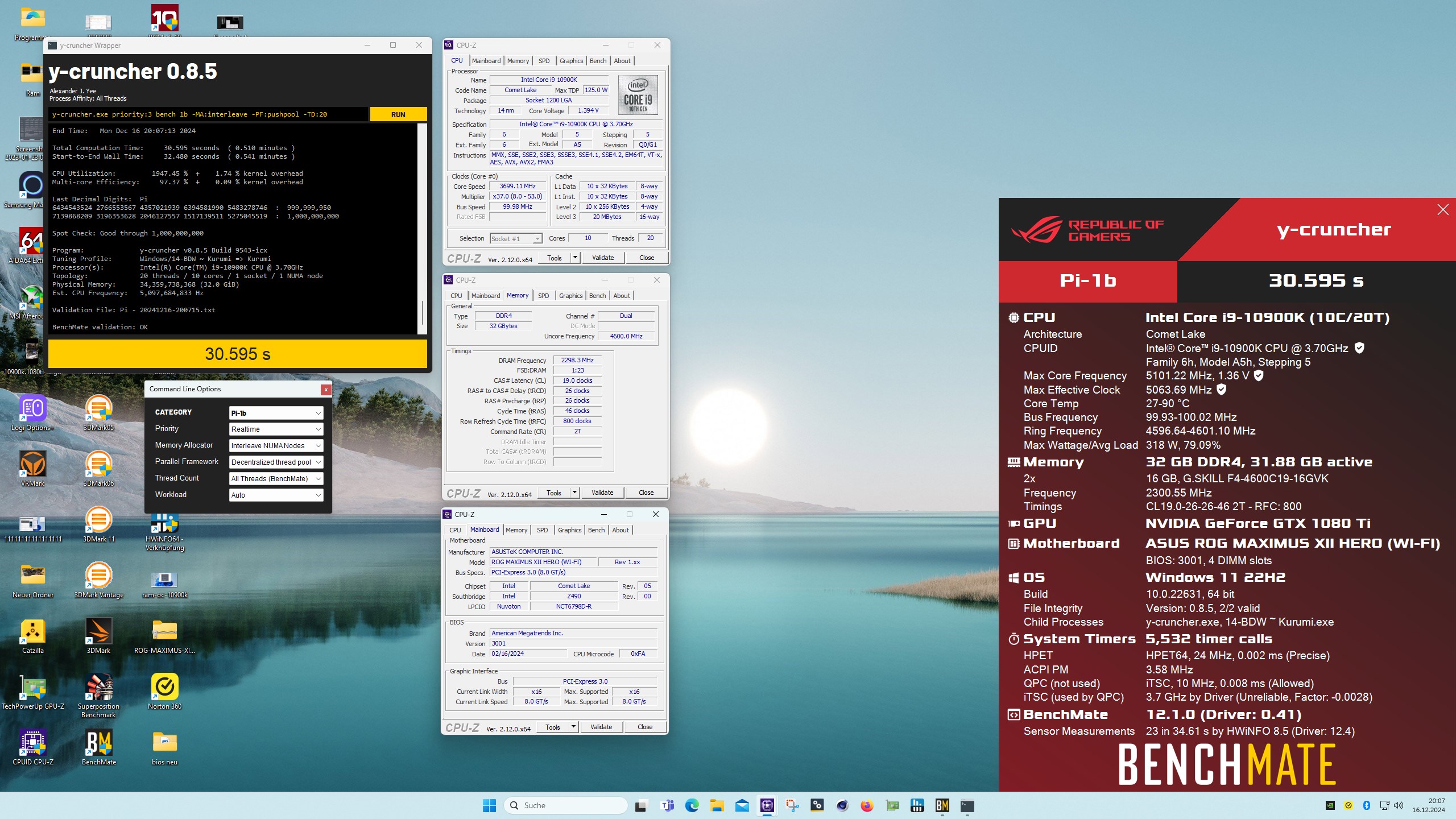Click Tools in the CPU-Z Mainboard window
This screenshot has height=819, width=1456.
click(x=552, y=727)
